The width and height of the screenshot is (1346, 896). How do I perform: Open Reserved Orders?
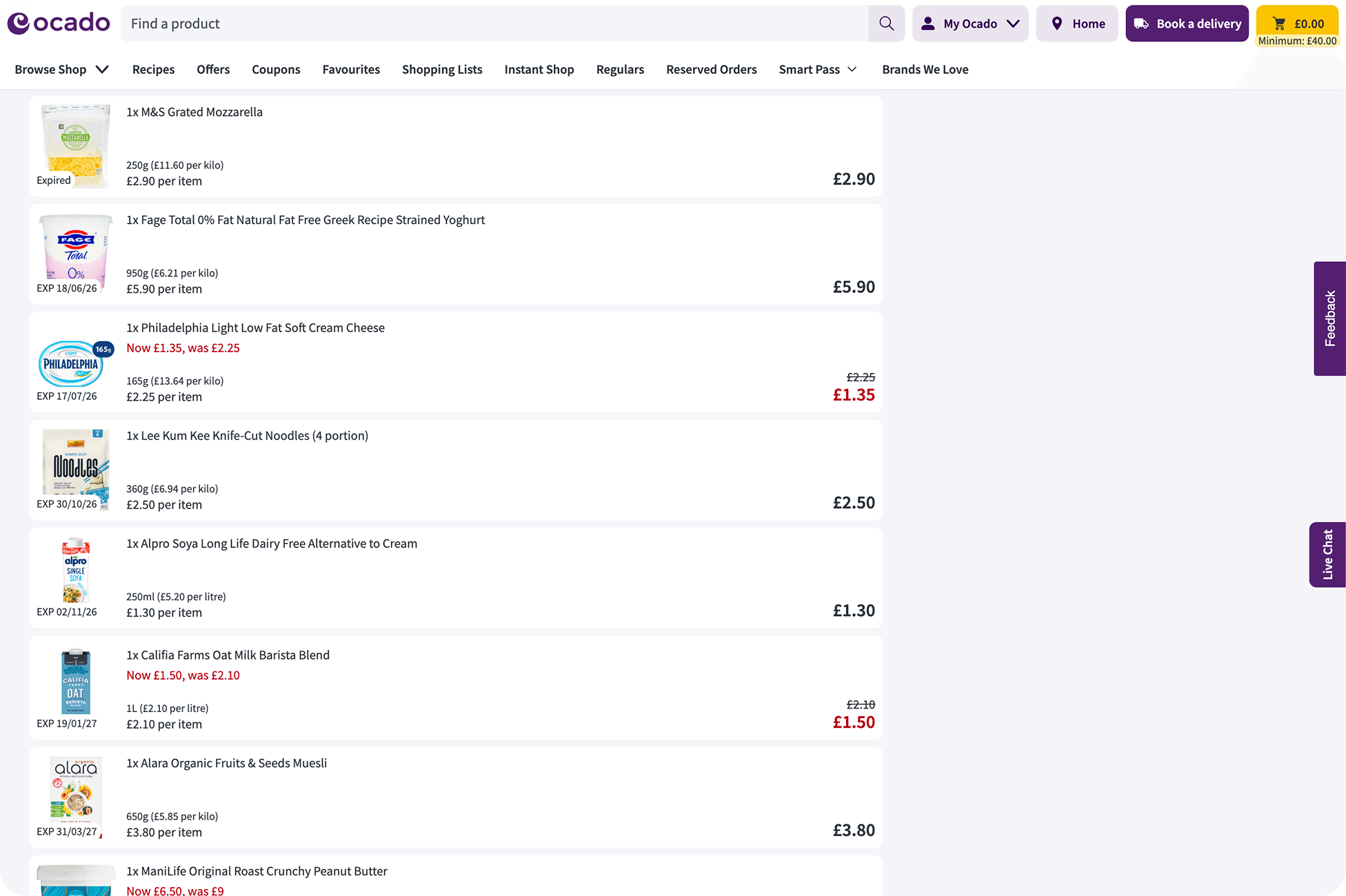(x=712, y=70)
